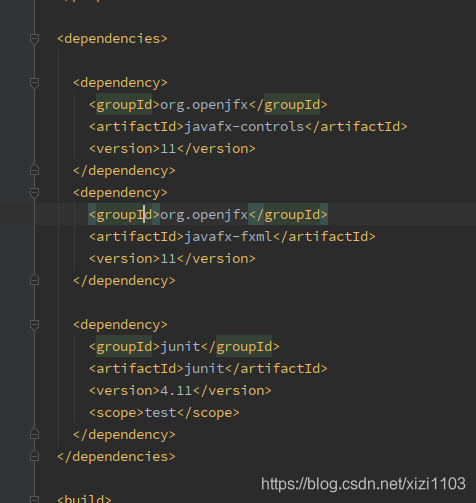Click fold-end marker after javafx-controls dependency
The height and width of the screenshot is (503, 476).
click(34, 170)
